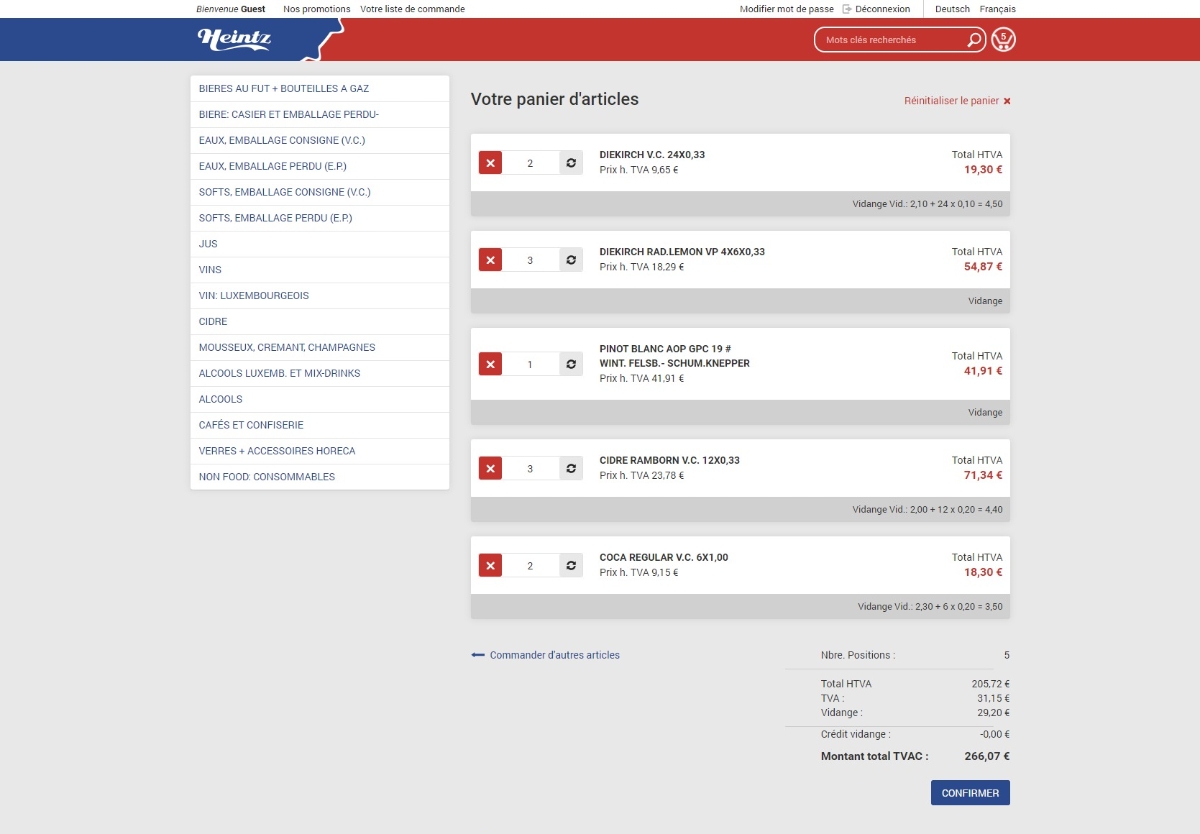This screenshot has width=1200, height=834.
Task: Click the Déconnexion logout icon
Action: coord(847,9)
